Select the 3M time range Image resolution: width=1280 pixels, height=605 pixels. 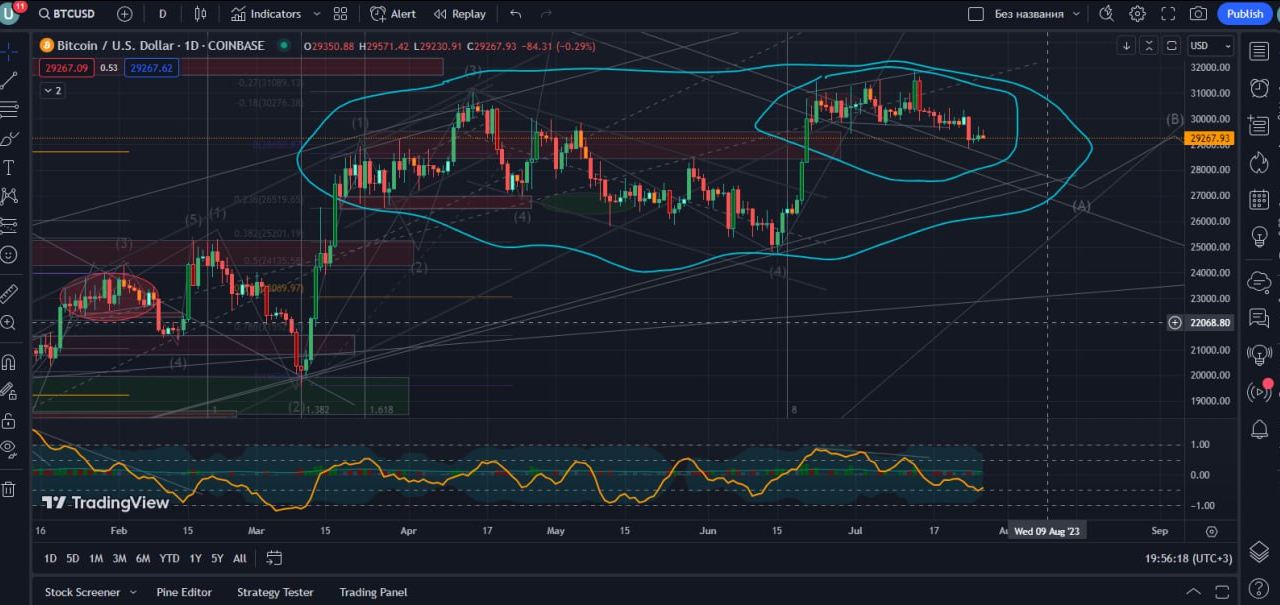pos(119,558)
